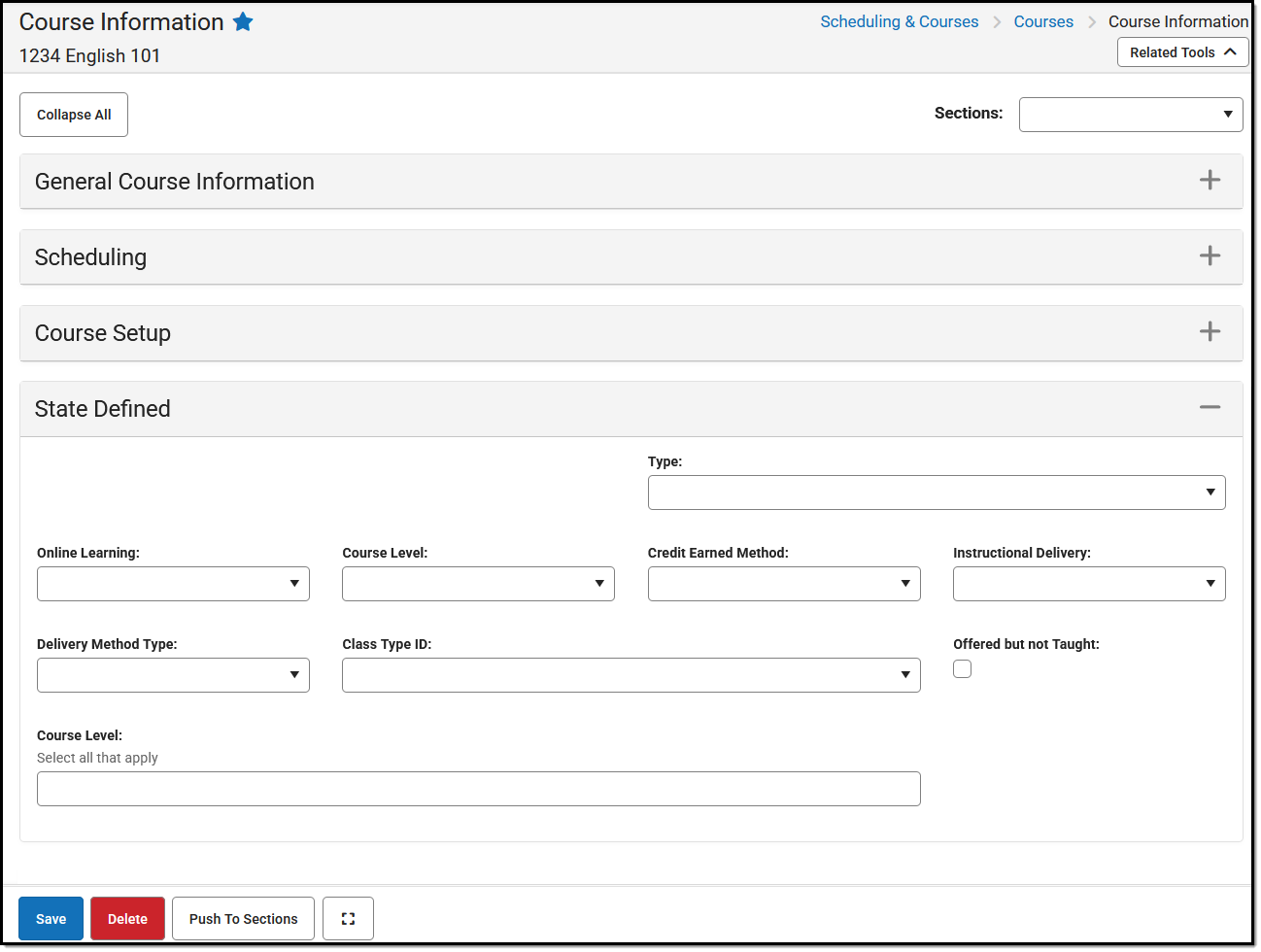
Task: Click the dropdown arrow on Sections selector
Action: (x=1226, y=114)
